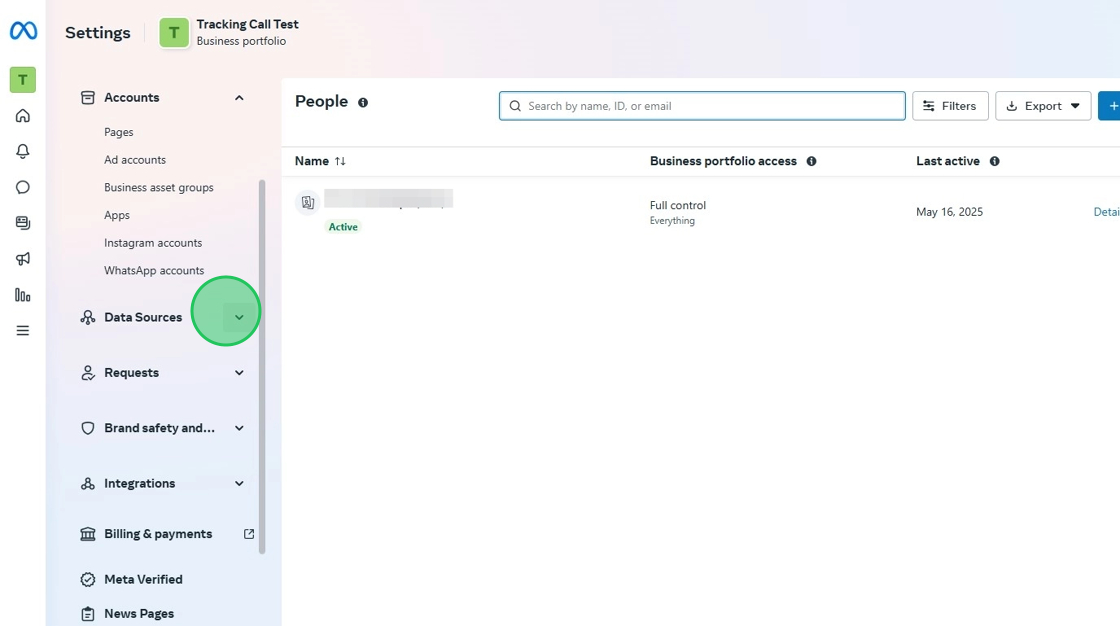Open the Export dropdown
The width and height of the screenshot is (1120, 626).
pos(1043,106)
